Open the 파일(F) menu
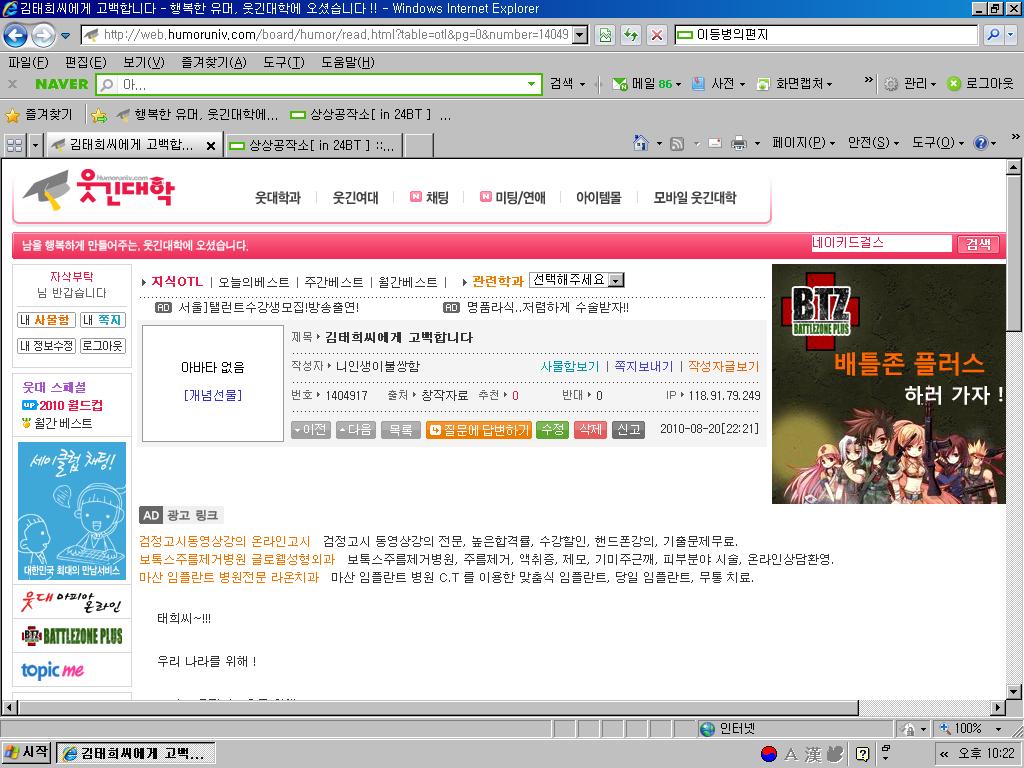Image resolution: width=1024 pixels, height=768 pixels. (x=28, y=63)
